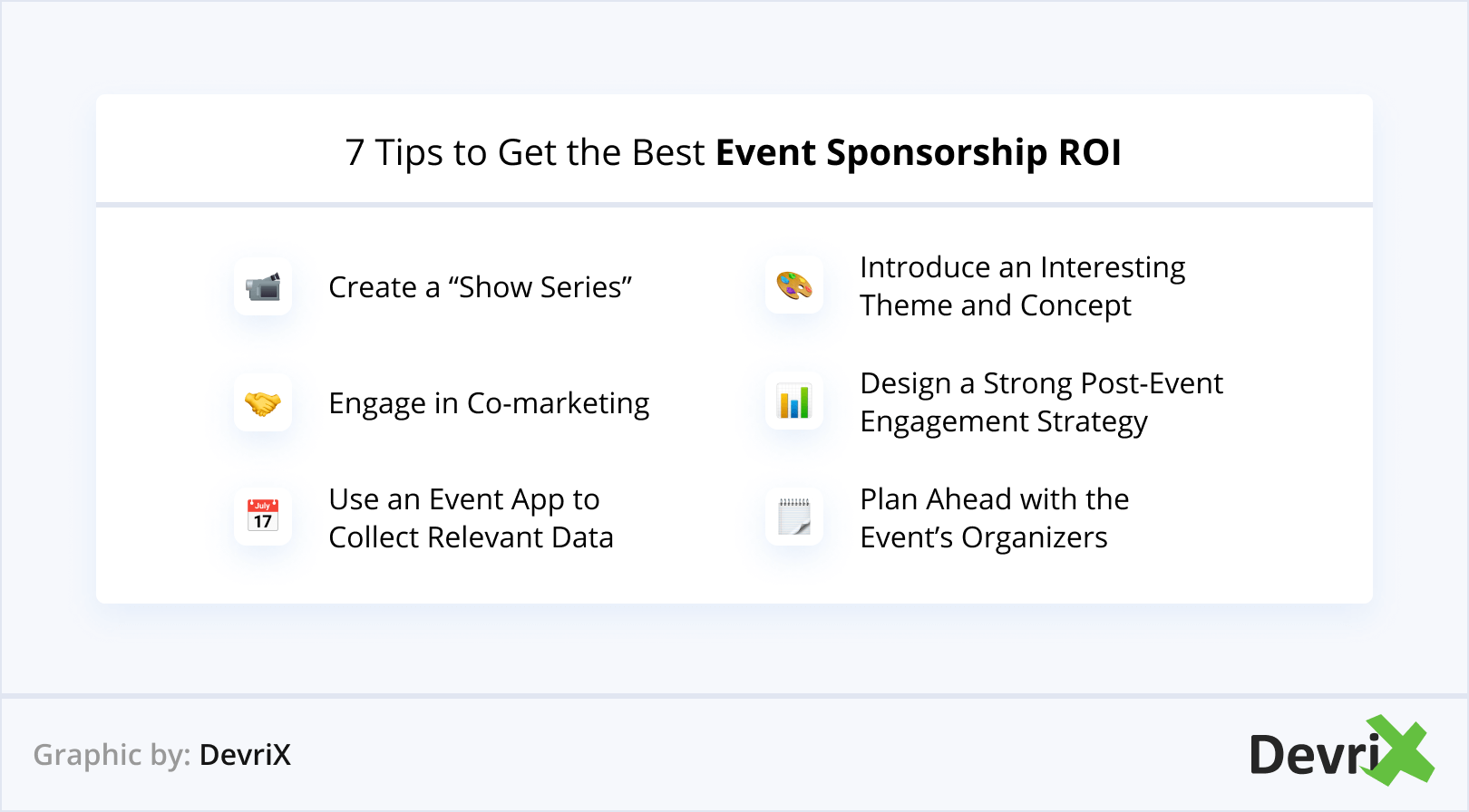Click the handshake icon
The width and height of the screenshot is (1469, 812).
click(263, 402)
